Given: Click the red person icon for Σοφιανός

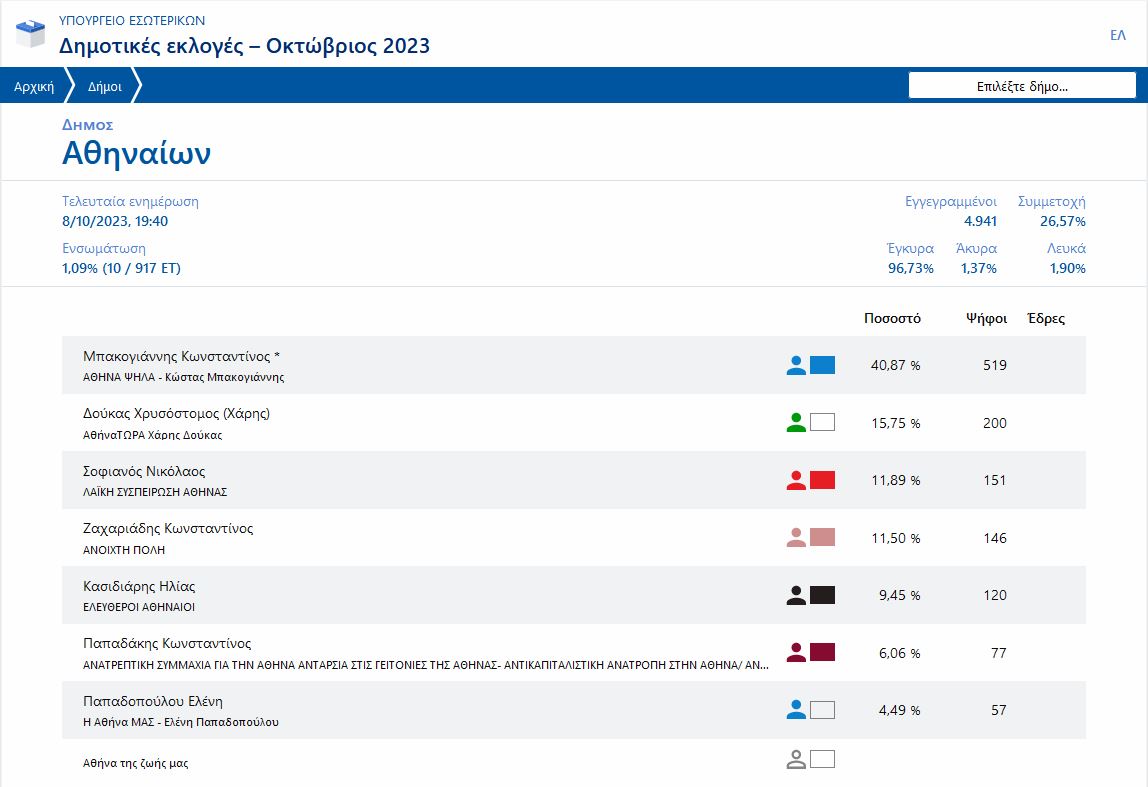Looking at the screenshot, I should point(796,481).
